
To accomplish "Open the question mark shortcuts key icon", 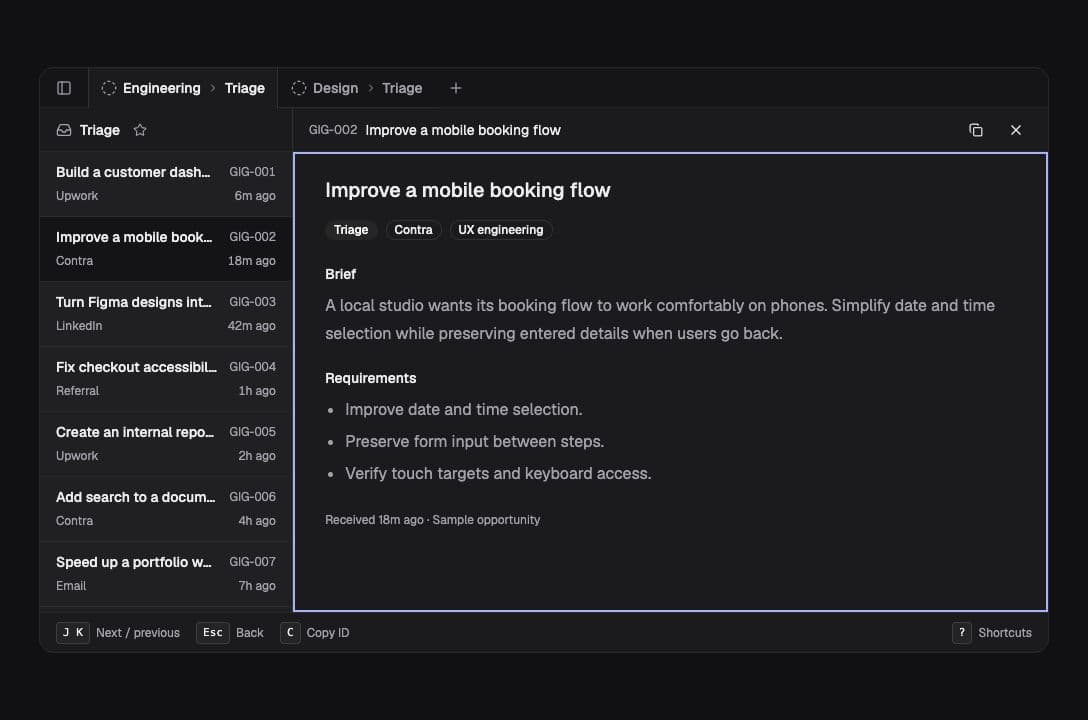I will [x=962, y=633].
